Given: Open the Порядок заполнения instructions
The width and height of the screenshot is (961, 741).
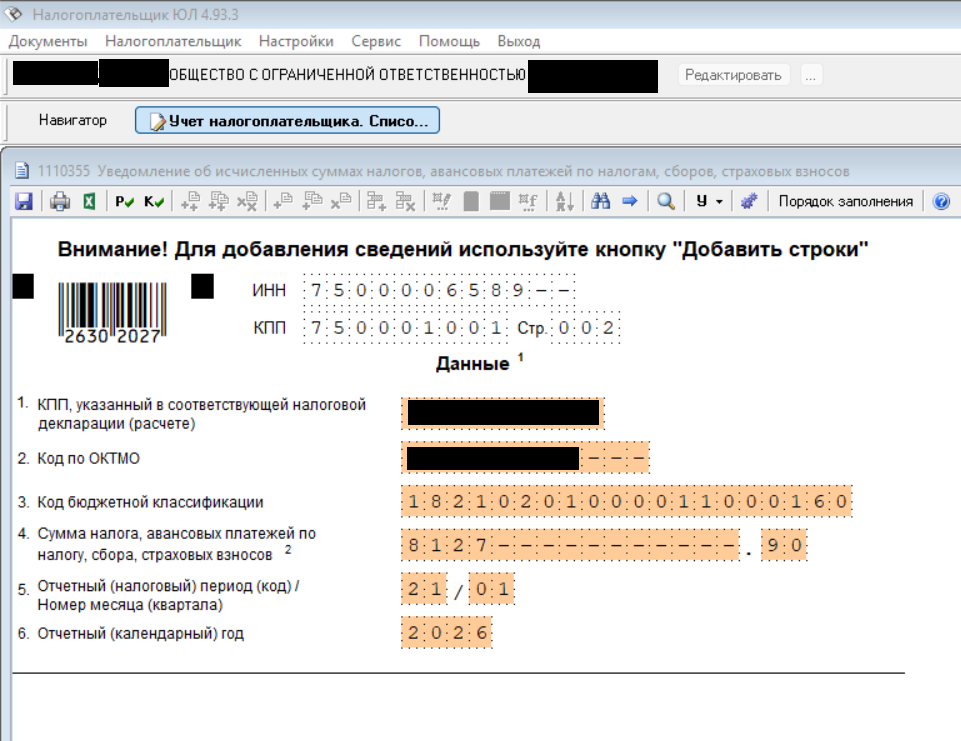Looking at the screenshot, I should (845, 201).
